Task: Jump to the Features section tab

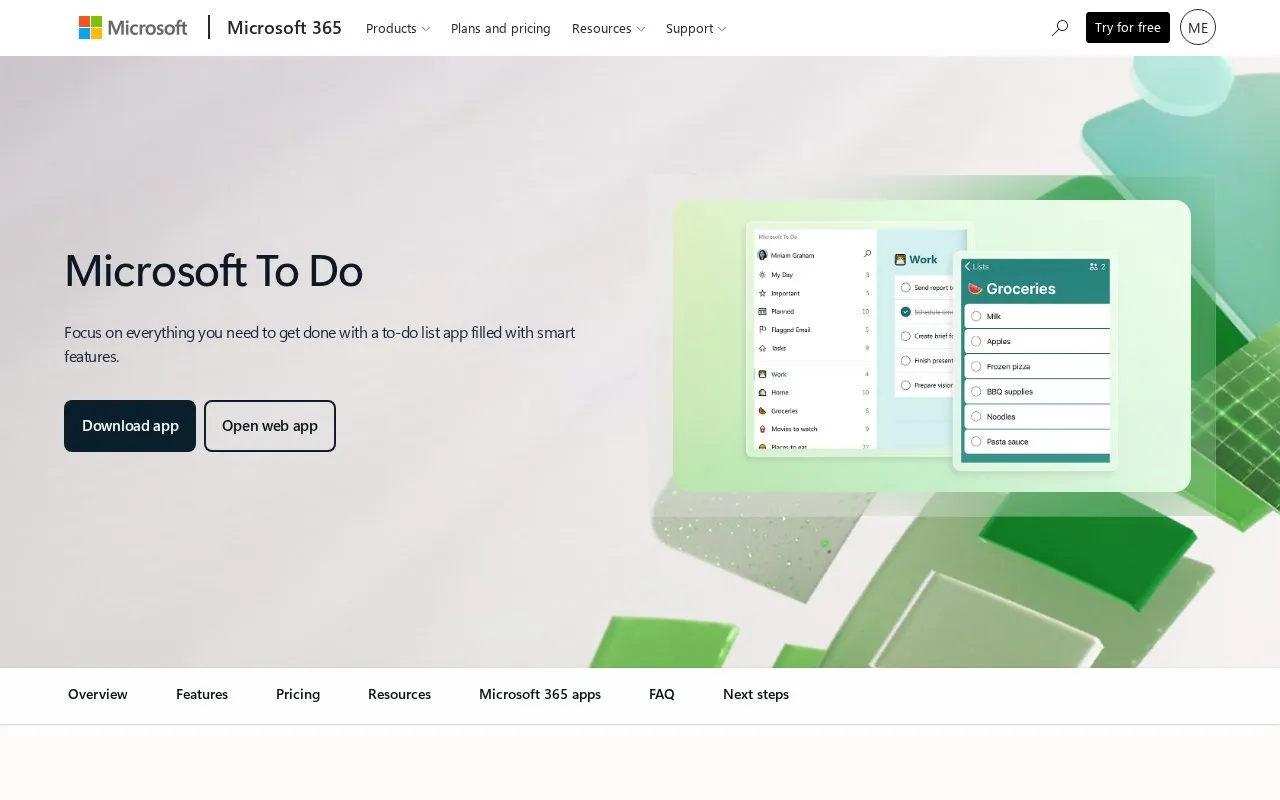Action: click(x=202, y=694)
